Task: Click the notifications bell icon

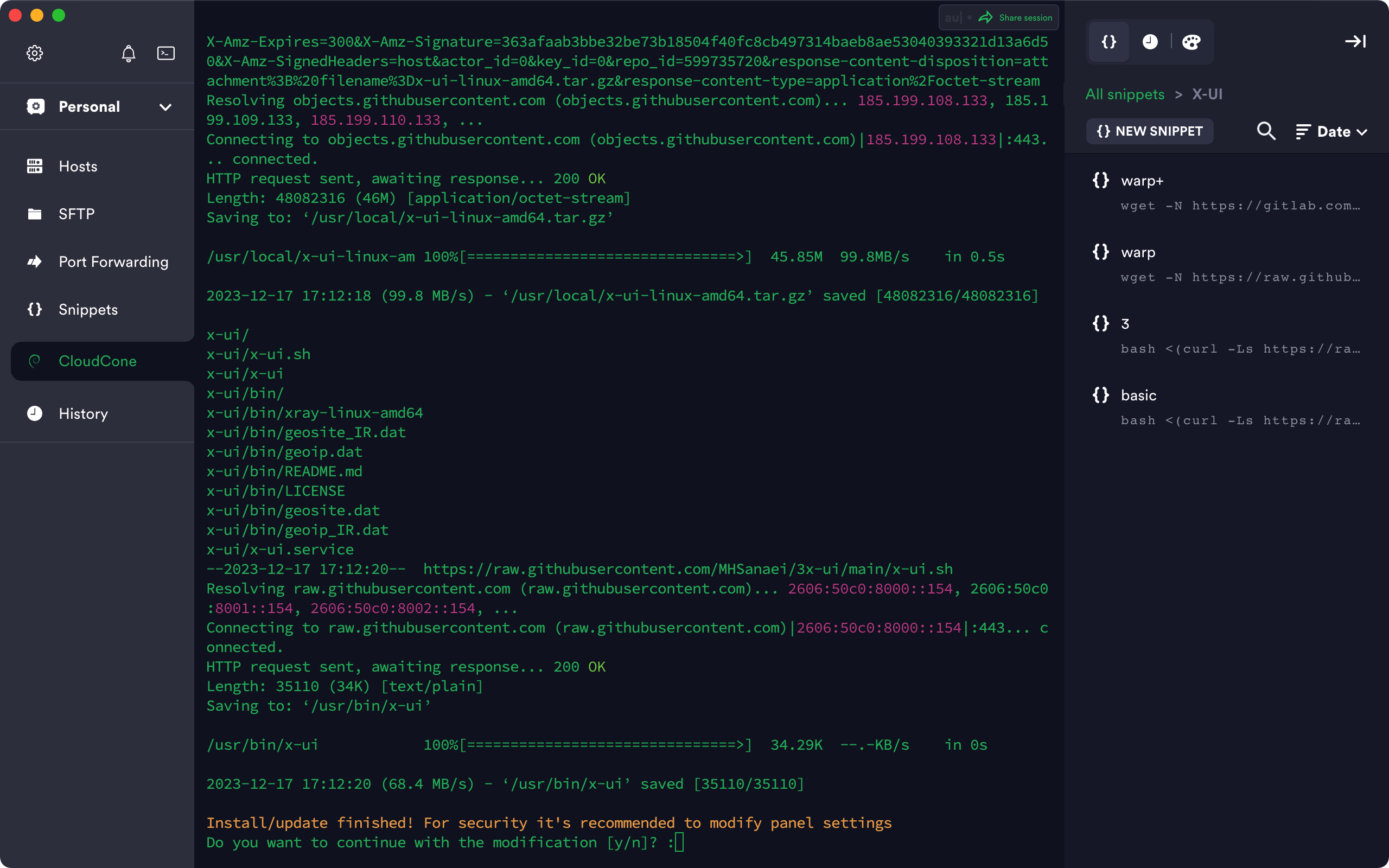Action: tap(129, 53)
